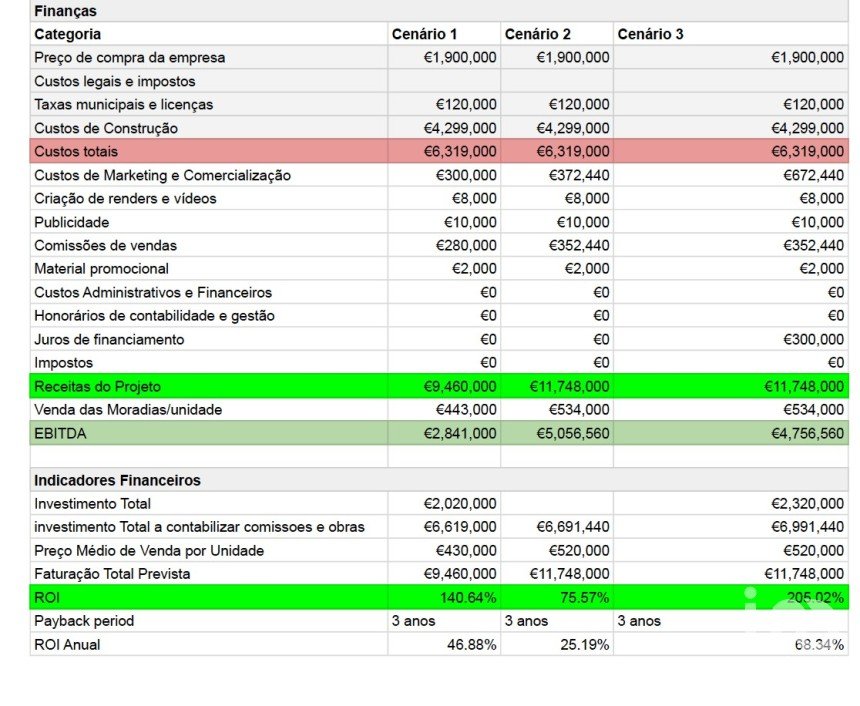This screenshot has height=706, width=860.
Task: Click 'Custos de Marketing e Comercialização' label
Action: click(x=162, y=175)
